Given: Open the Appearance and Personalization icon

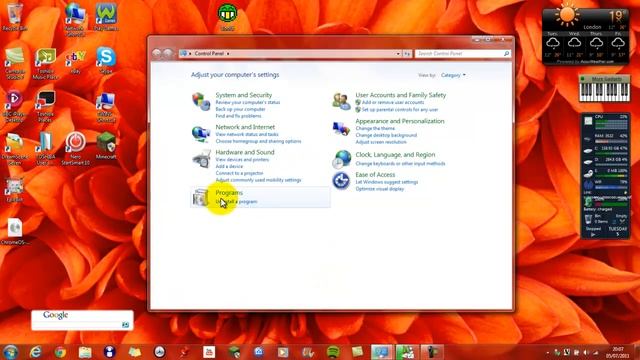Looking at the screenshot, I should click(341, 129).
